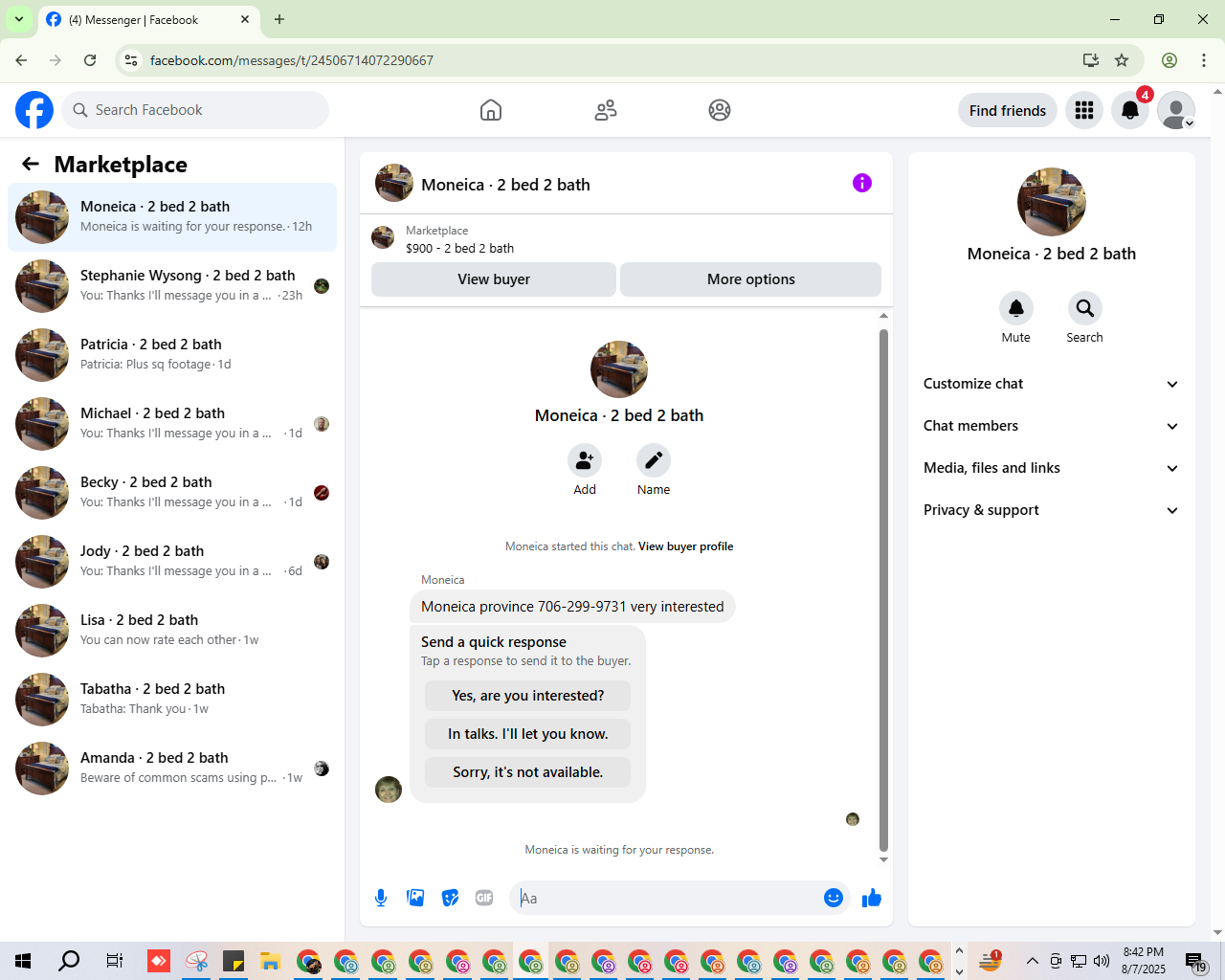This screenshot has width=1225, height=980.
Task: Open the View buyer profile link
Action: point(686,546)
